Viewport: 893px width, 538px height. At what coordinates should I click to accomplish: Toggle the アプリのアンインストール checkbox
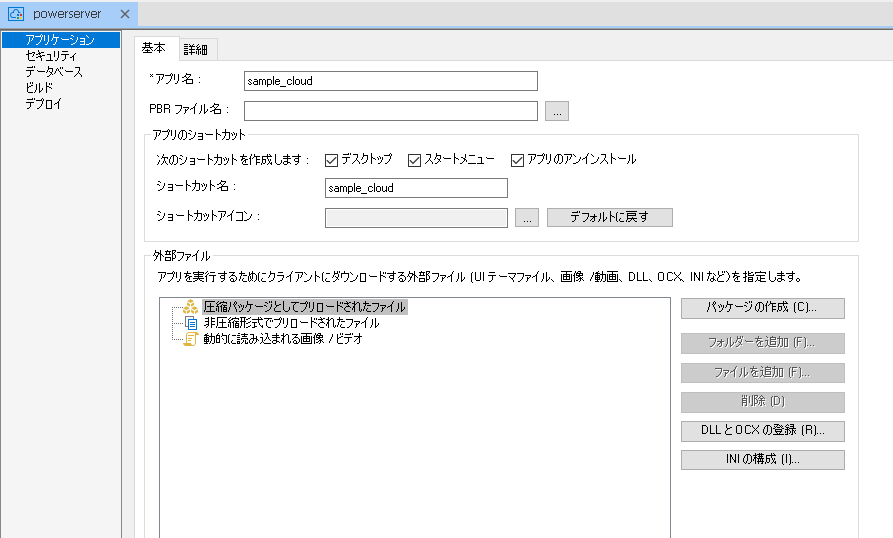coord(518,160)
